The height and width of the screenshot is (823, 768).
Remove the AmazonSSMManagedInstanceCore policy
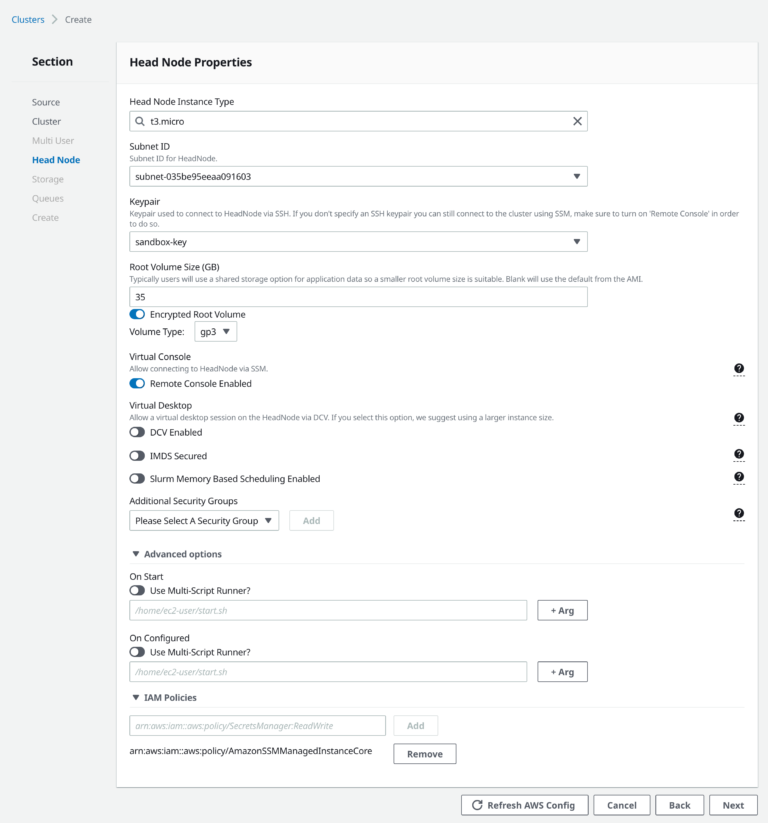(x=424, y=753)
